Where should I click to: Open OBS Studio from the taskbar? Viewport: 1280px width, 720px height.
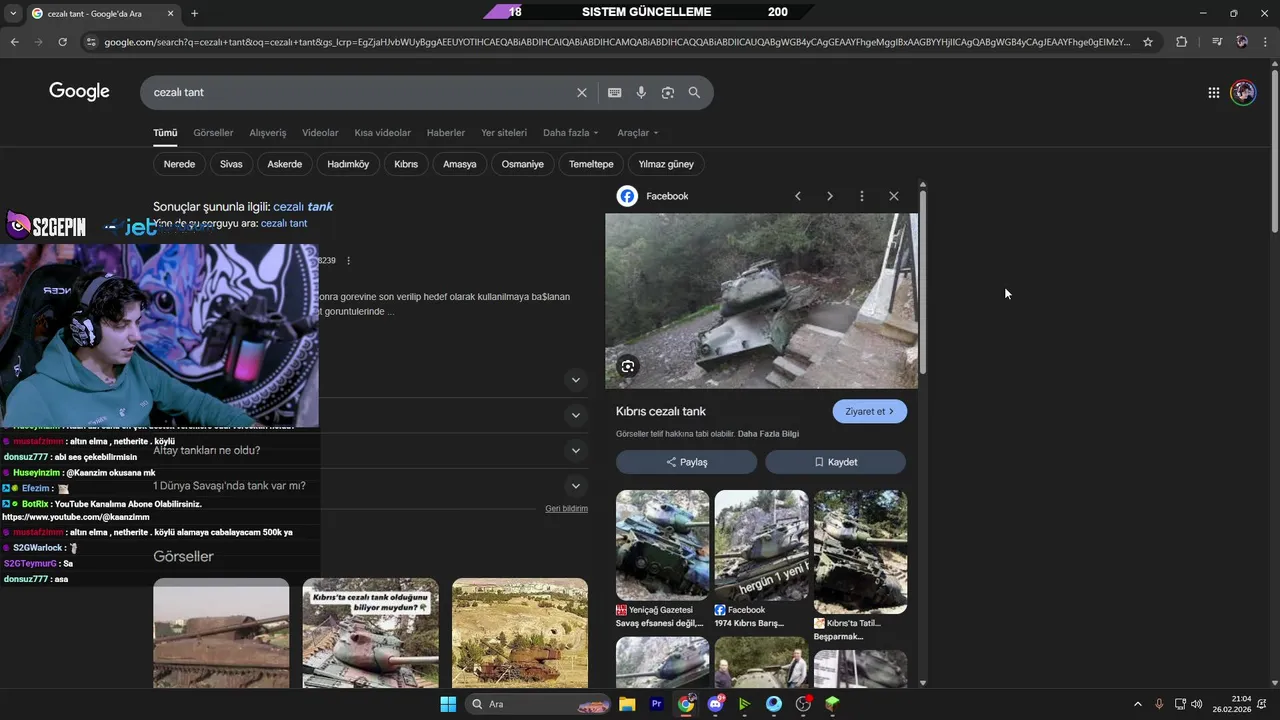[x=803, y=704]
